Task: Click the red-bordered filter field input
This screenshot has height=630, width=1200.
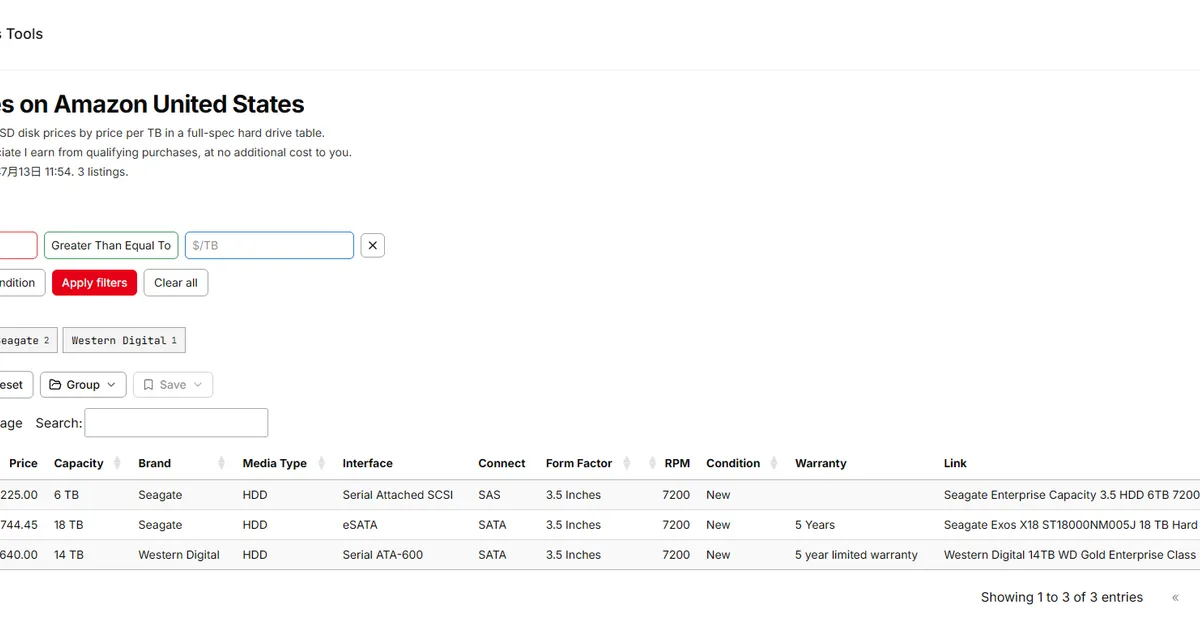Action: tap(17, 245)
